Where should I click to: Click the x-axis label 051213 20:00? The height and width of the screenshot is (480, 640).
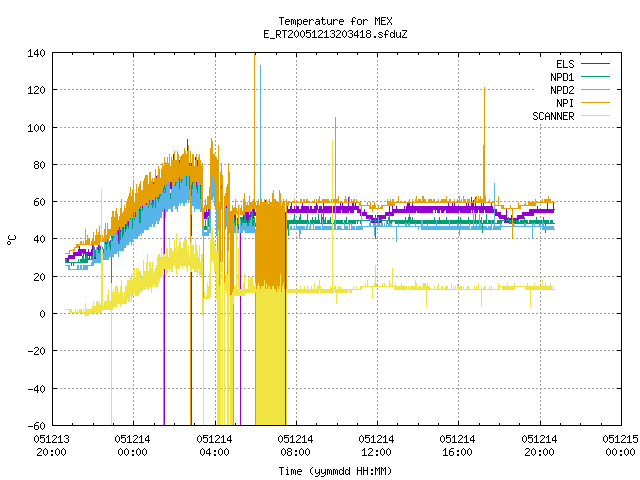[51, 446]
